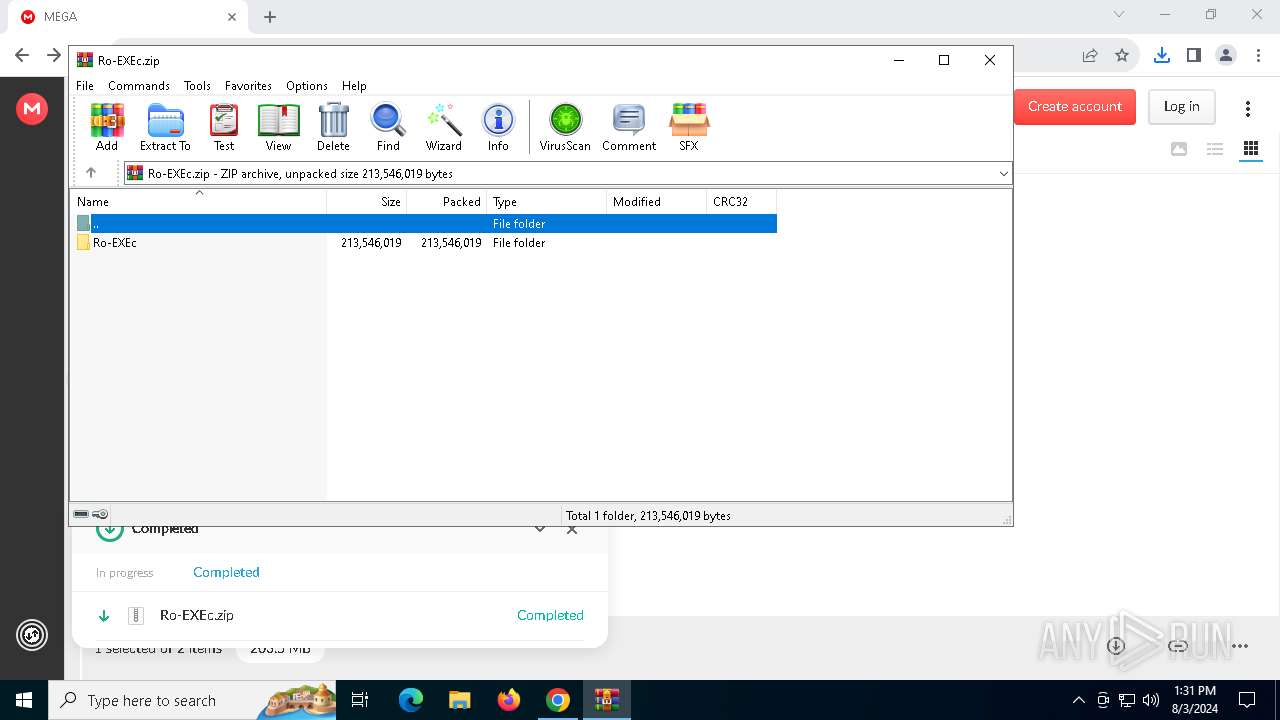Screen dimensions: 1280x720
Task: Close the MEGA browser tab
Action: pos(232,16)
